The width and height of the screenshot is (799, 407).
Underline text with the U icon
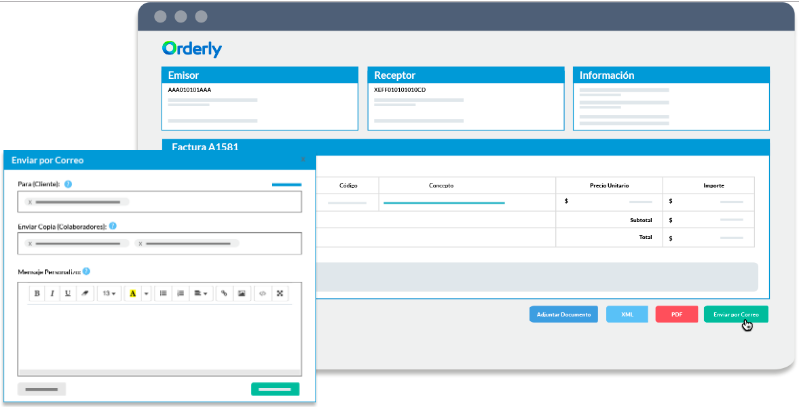(x=68, y=293)
